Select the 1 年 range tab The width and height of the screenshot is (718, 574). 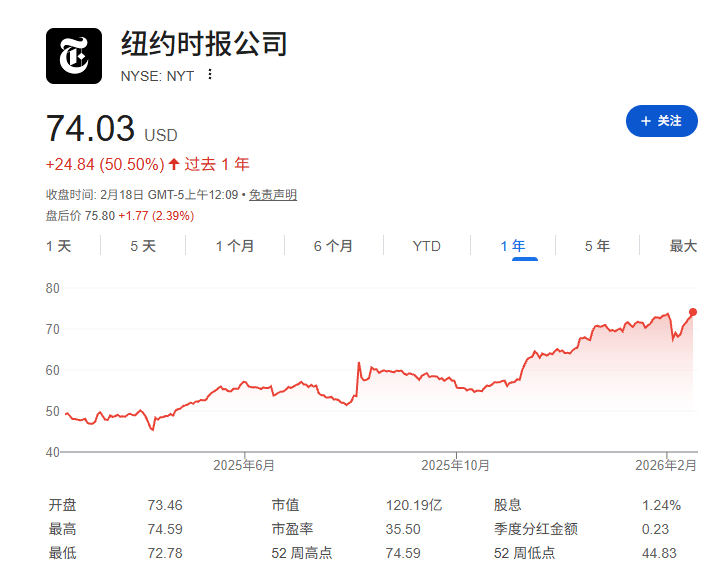pos(513,246)
